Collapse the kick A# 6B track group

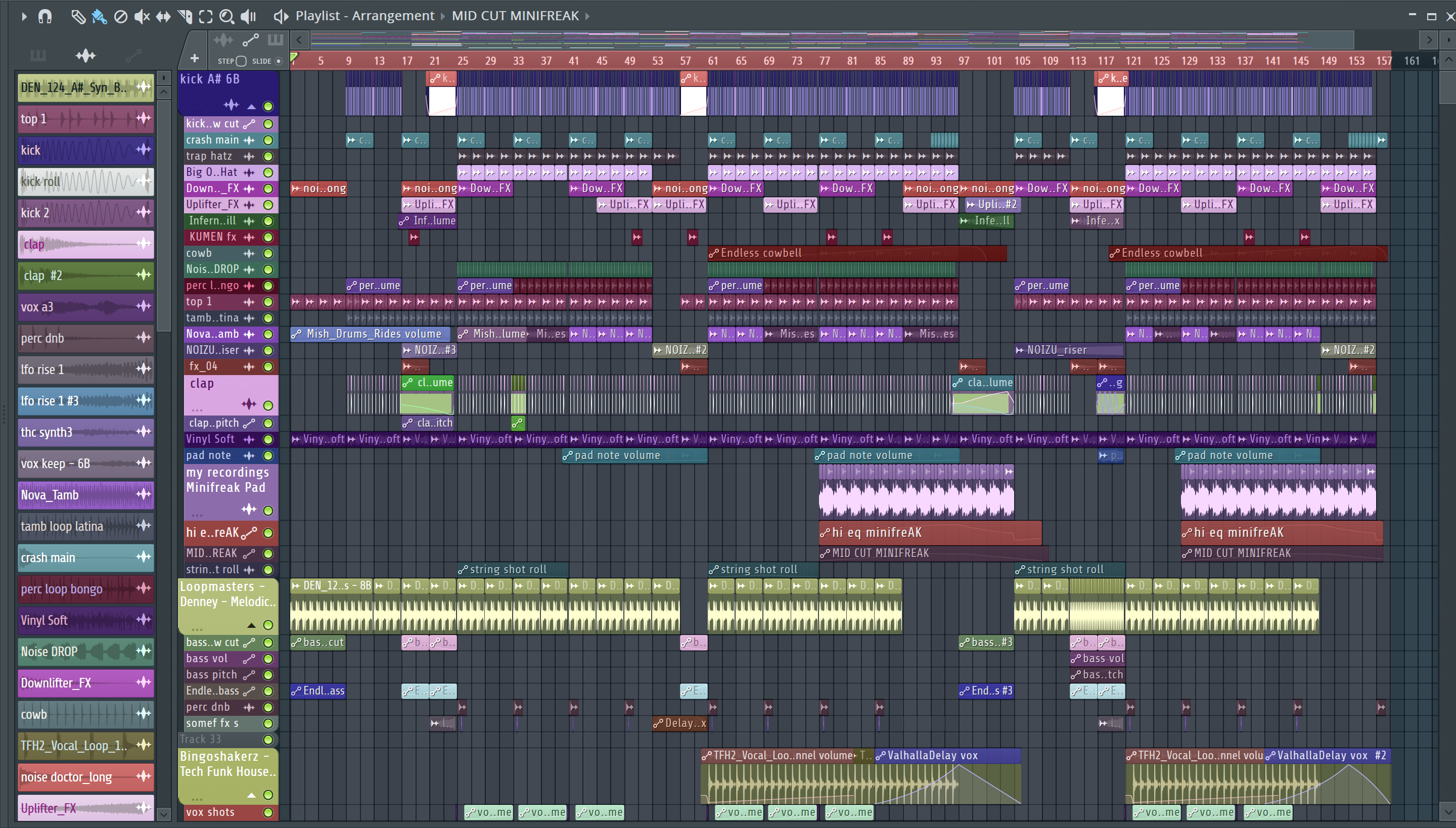(x=251, y=106)
